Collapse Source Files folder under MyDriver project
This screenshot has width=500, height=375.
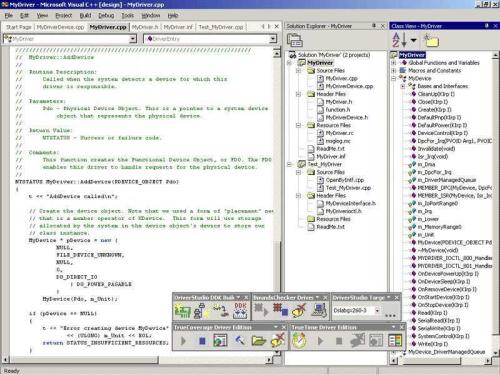(x=299, y=71)
